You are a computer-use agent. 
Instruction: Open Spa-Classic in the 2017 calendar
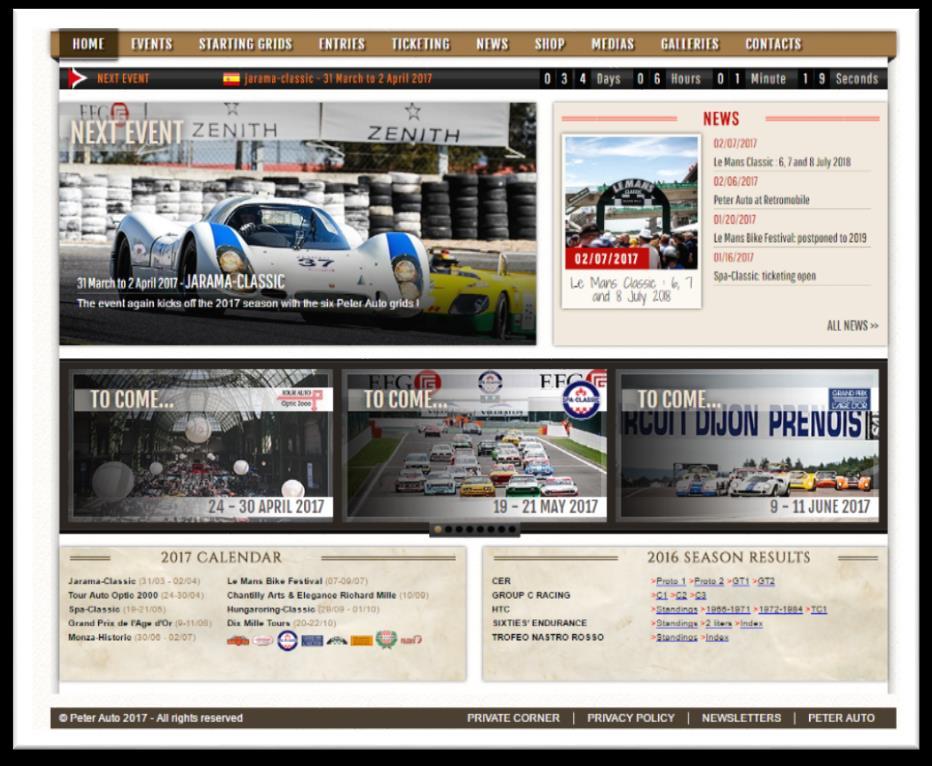94,609
